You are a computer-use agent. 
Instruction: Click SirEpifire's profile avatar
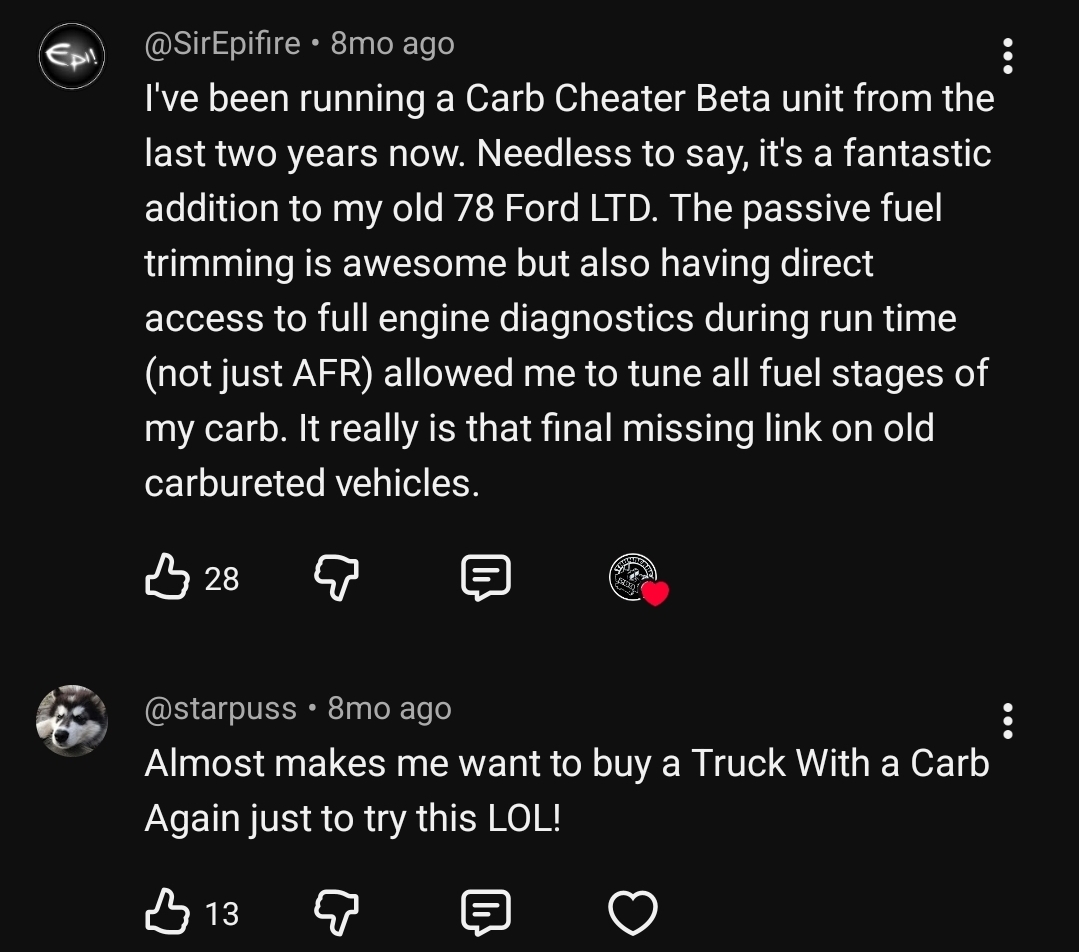(72, 57)
